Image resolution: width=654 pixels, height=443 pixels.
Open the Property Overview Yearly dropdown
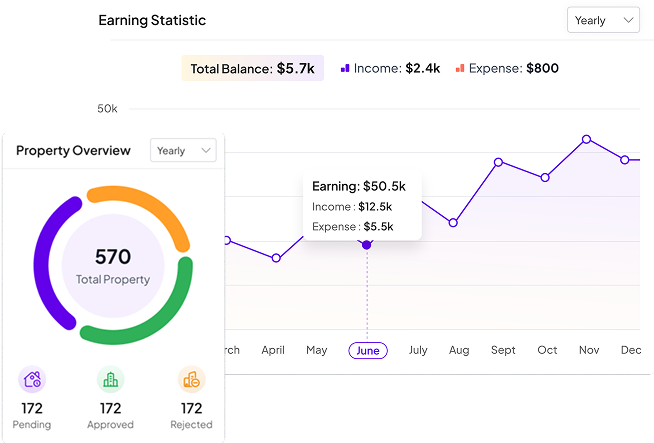click(183, 150)
